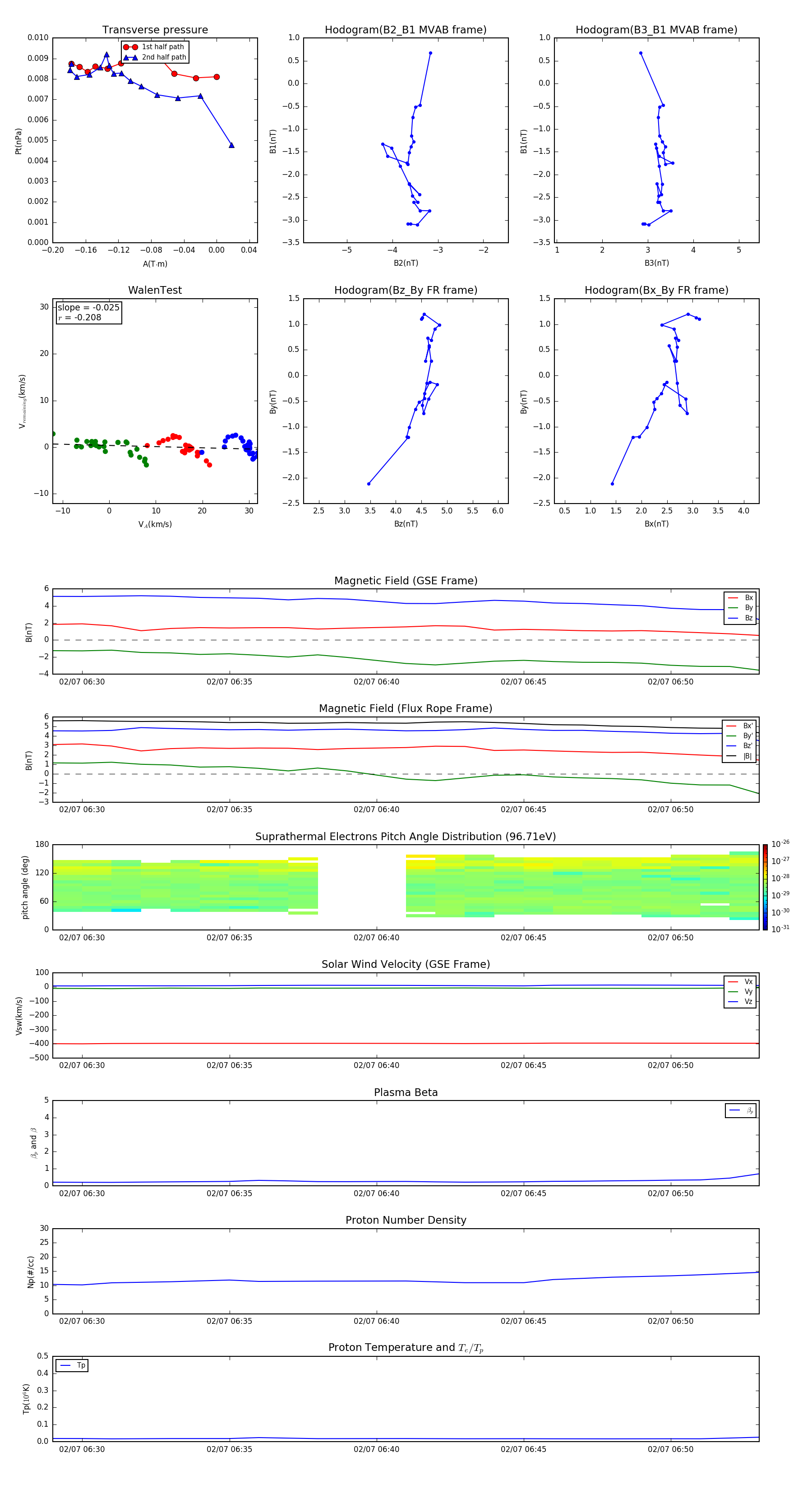Click the 'B2(nT)' x-axis label

tap(406, 263)
